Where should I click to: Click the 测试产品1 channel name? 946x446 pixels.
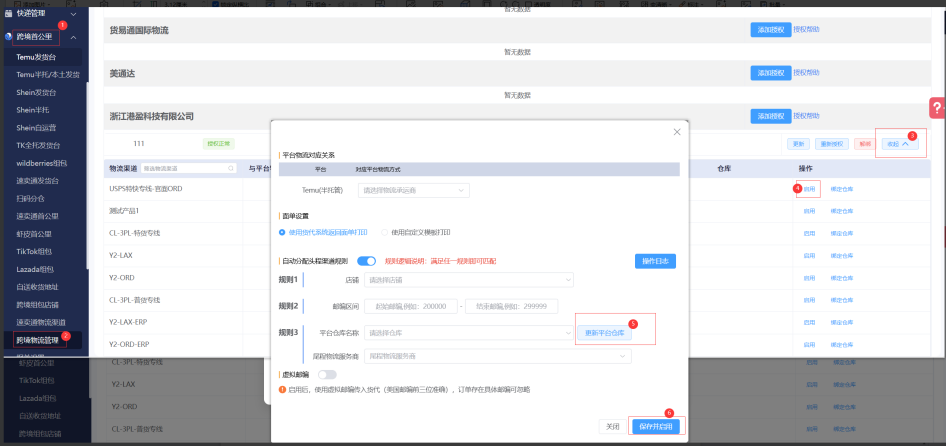(x=125, y=211)
